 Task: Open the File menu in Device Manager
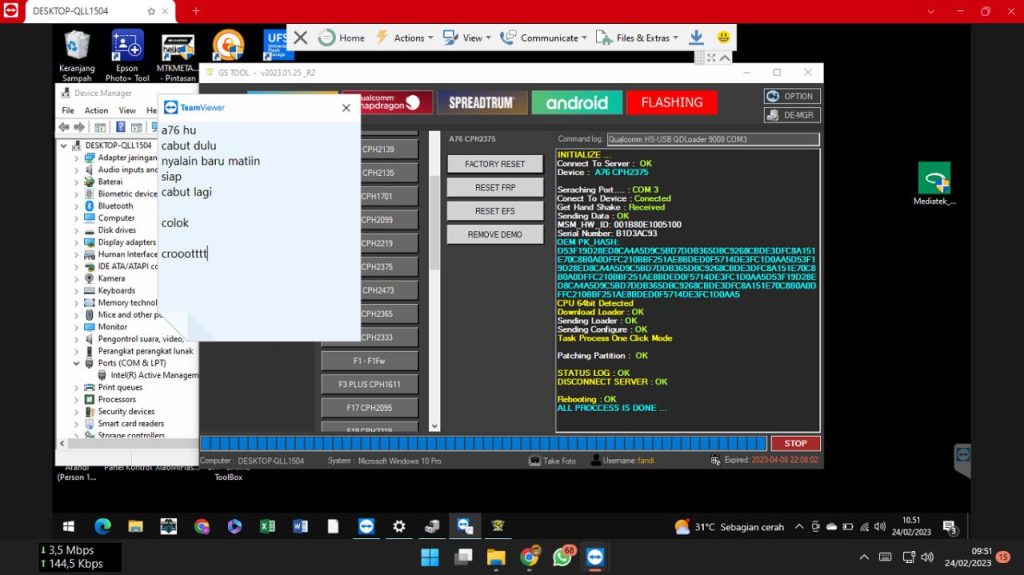[68, 110]
